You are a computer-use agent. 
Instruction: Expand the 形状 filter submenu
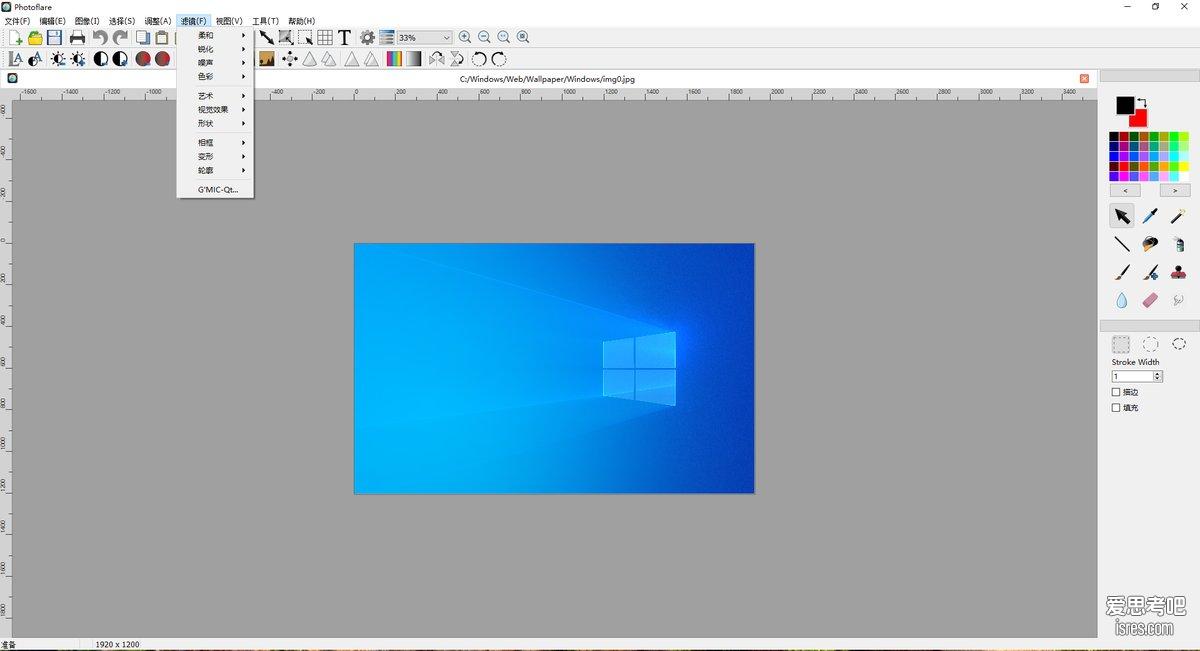tap(215, 123)
